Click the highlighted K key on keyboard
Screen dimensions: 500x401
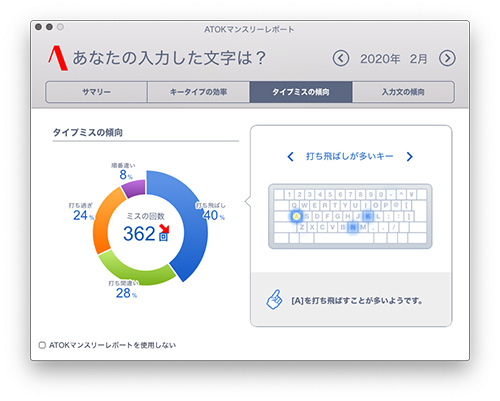pyautogui.click(x=368, y=216)
